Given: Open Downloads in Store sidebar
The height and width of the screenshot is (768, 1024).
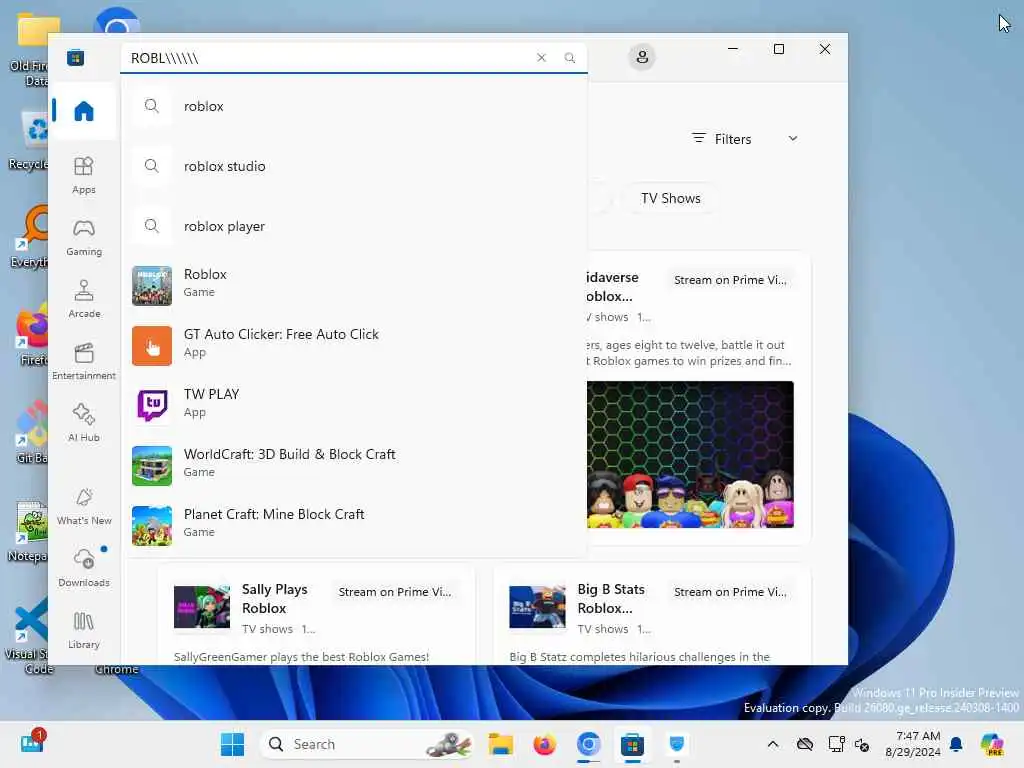Looking at the screenshot, I should 84,568.
